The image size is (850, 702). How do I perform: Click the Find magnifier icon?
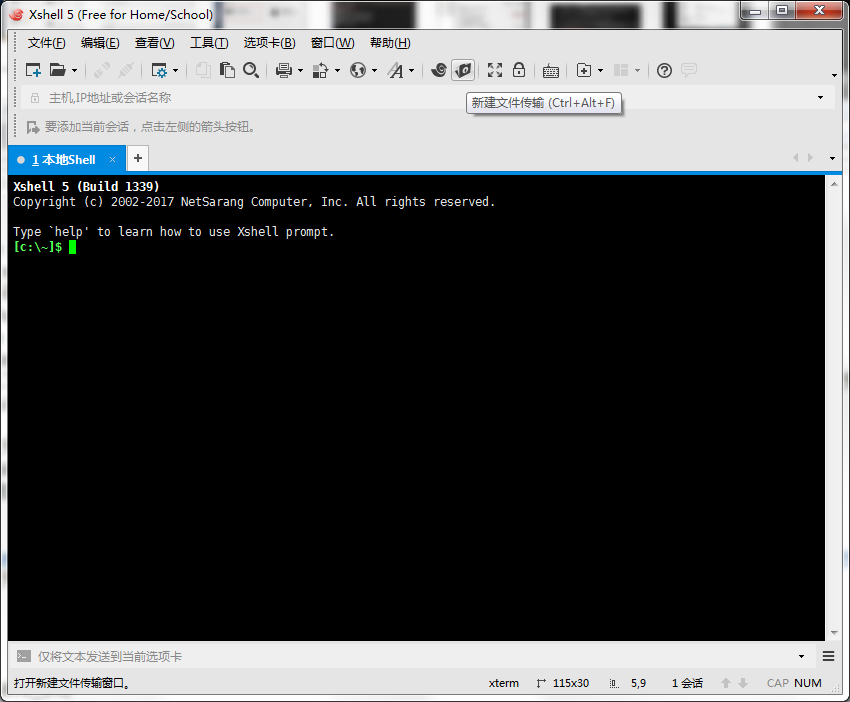pyautogui.click(x=251, y=70)
